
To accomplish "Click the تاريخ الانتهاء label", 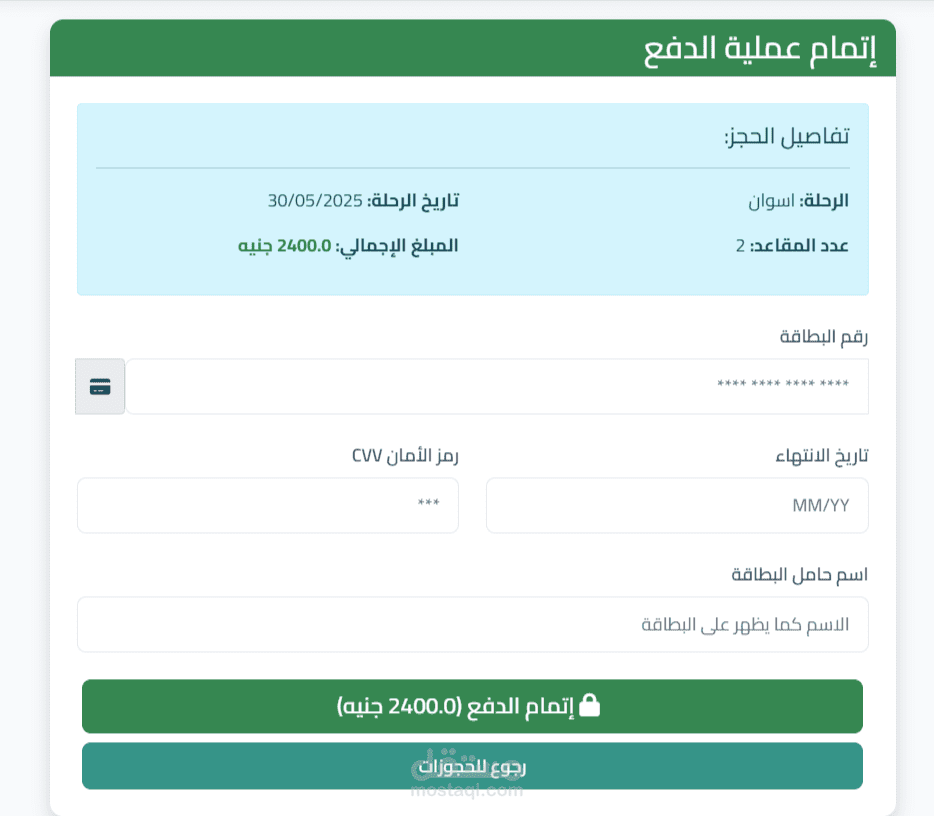I will (822, 456).
